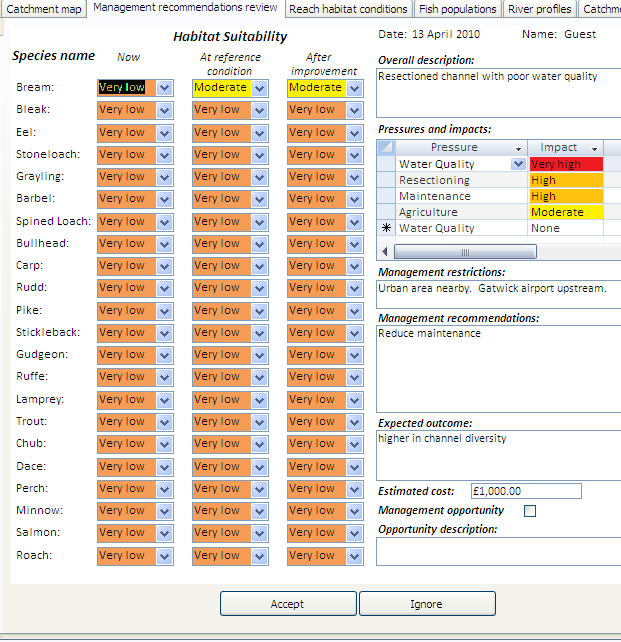Open Water Quality pressure dropdown arrow
Screen dimensions: 621x642
tap(518, 164)
